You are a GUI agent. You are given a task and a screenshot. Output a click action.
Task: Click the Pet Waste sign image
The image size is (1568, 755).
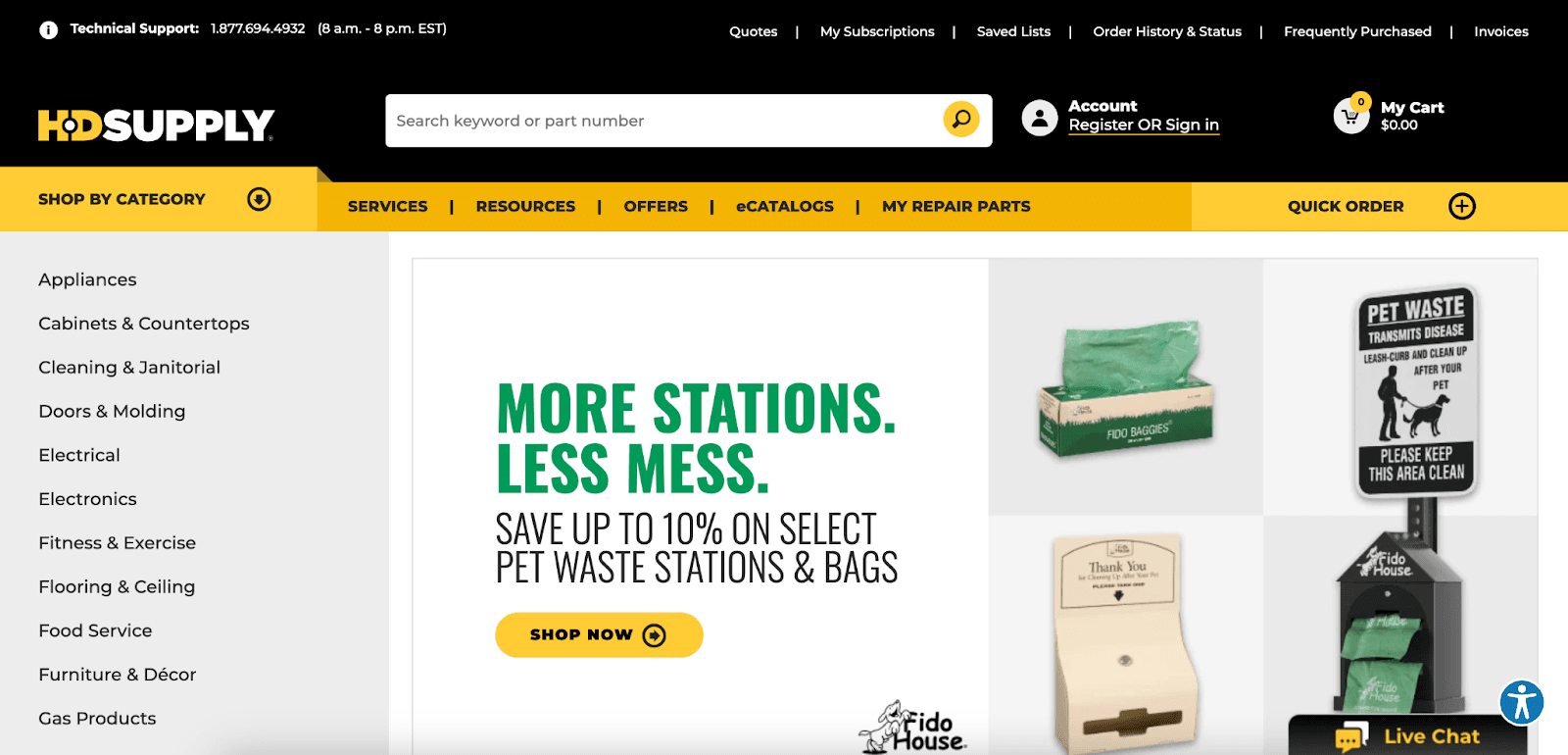1418,394
